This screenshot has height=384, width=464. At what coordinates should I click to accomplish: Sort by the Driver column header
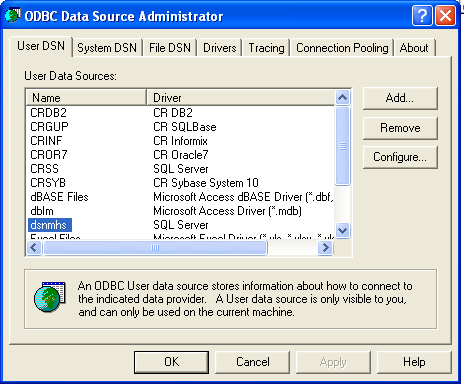[x=240, y=98]
